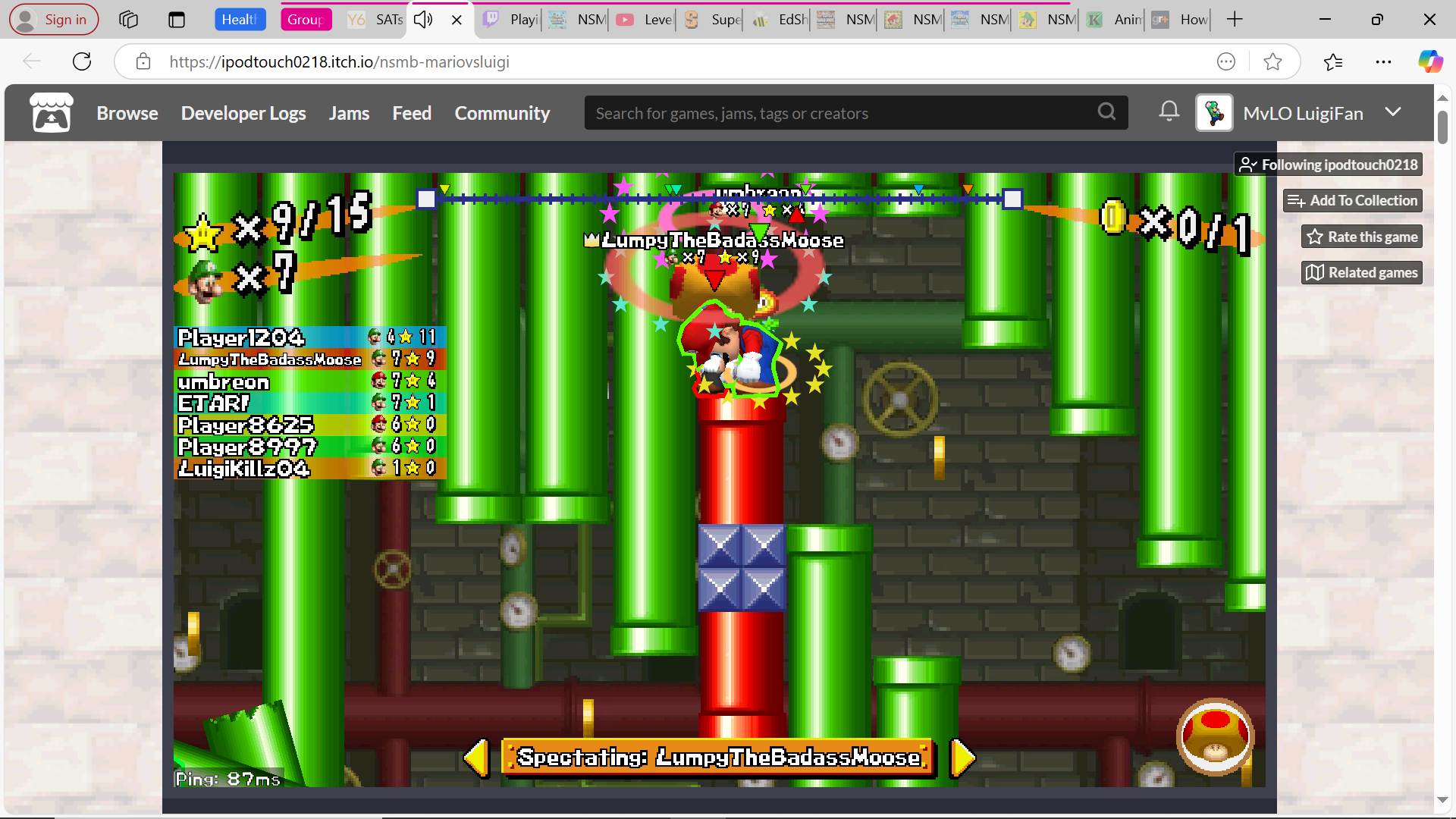View site info lock icon

143,61
